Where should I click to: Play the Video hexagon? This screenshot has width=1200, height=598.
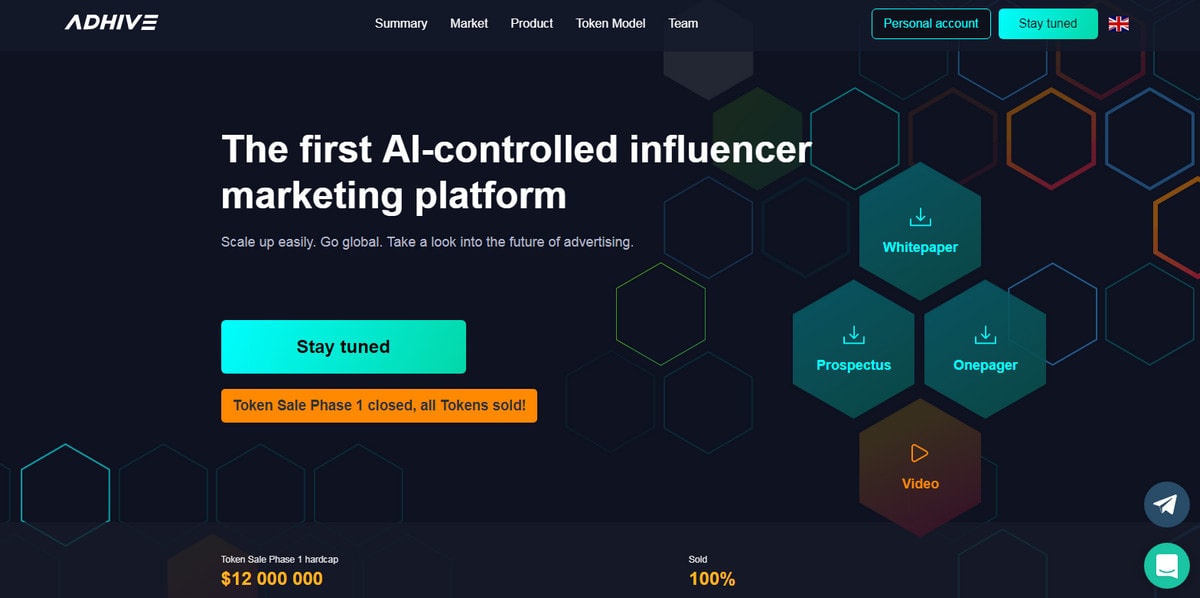920,467
